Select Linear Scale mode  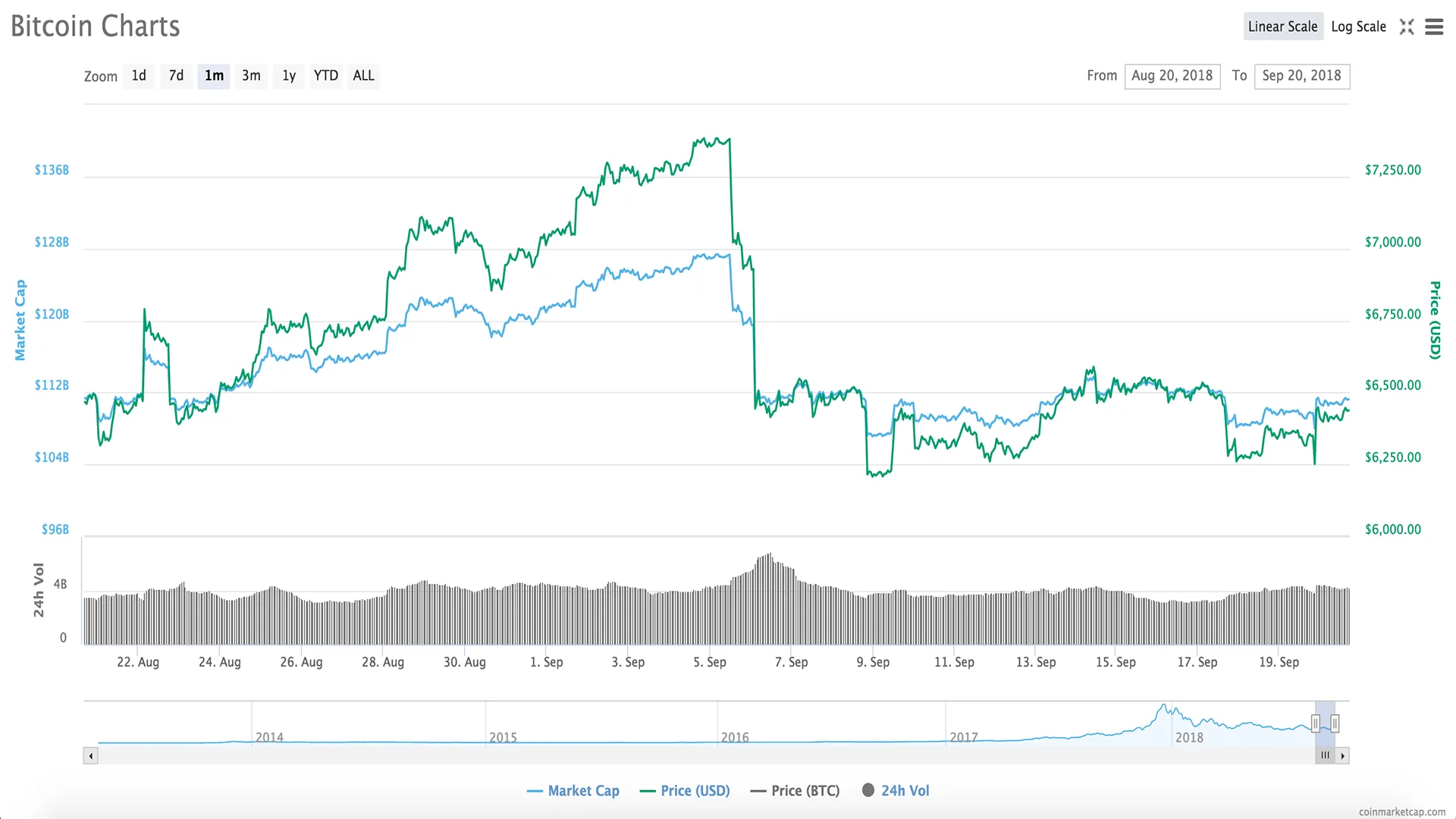1282,27
